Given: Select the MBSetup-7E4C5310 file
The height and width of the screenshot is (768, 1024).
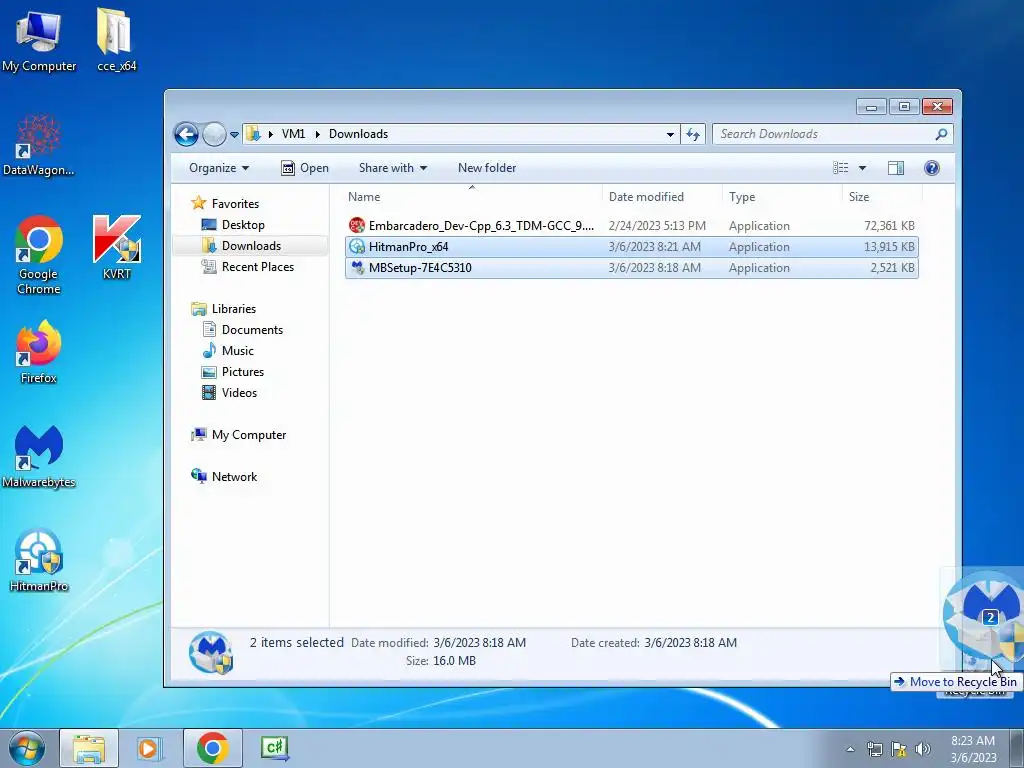Looking at the screenshot, I should pos(632,268).
